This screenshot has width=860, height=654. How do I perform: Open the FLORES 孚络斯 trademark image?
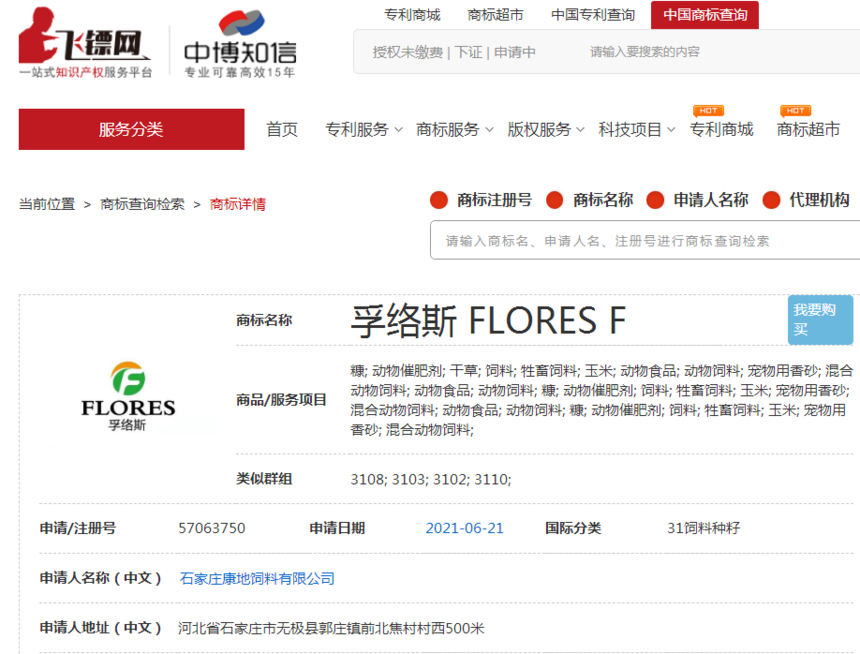tap(128, 397)
